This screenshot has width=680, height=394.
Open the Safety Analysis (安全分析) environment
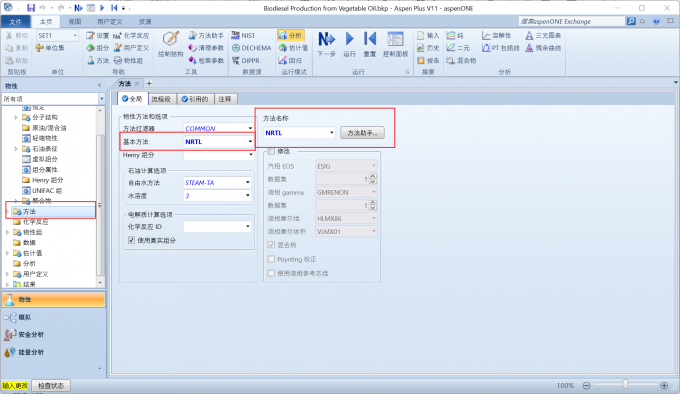53,335
